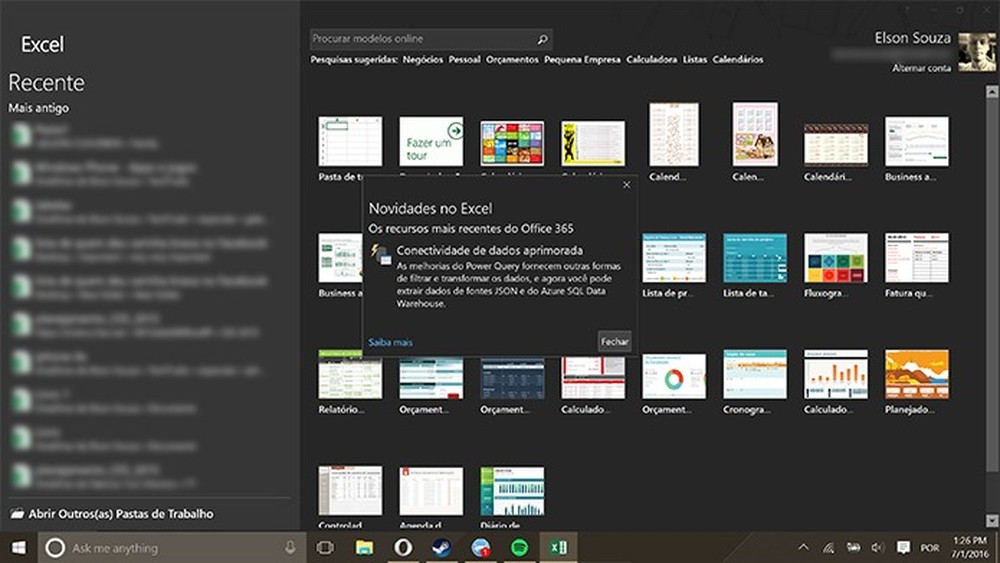Select the Calculadora suggested search
Screen dimensions: 1000x563
652,59
